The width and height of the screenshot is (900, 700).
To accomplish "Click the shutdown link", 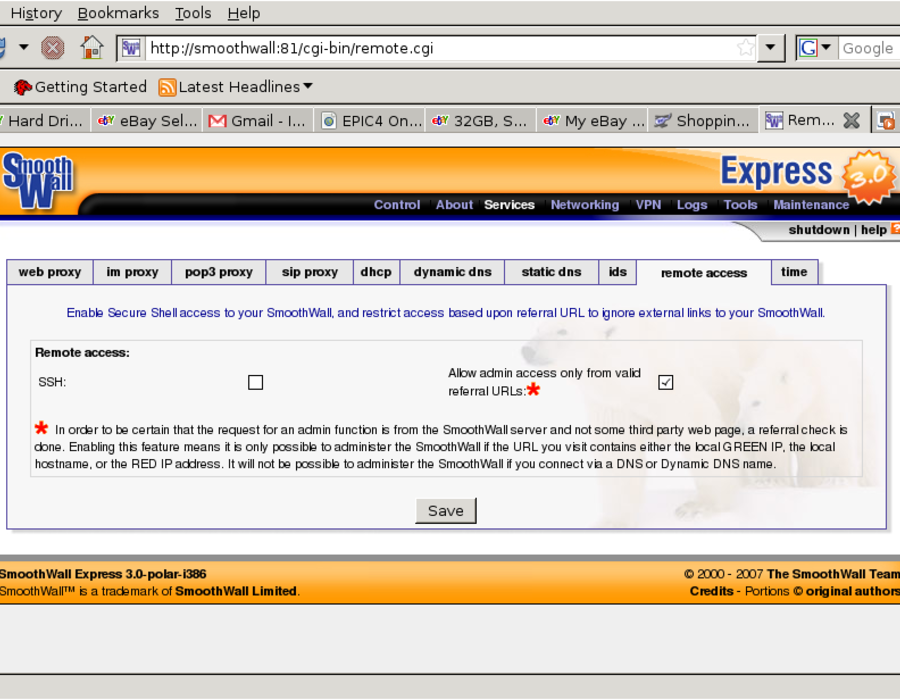I will [x=818, y=230].
